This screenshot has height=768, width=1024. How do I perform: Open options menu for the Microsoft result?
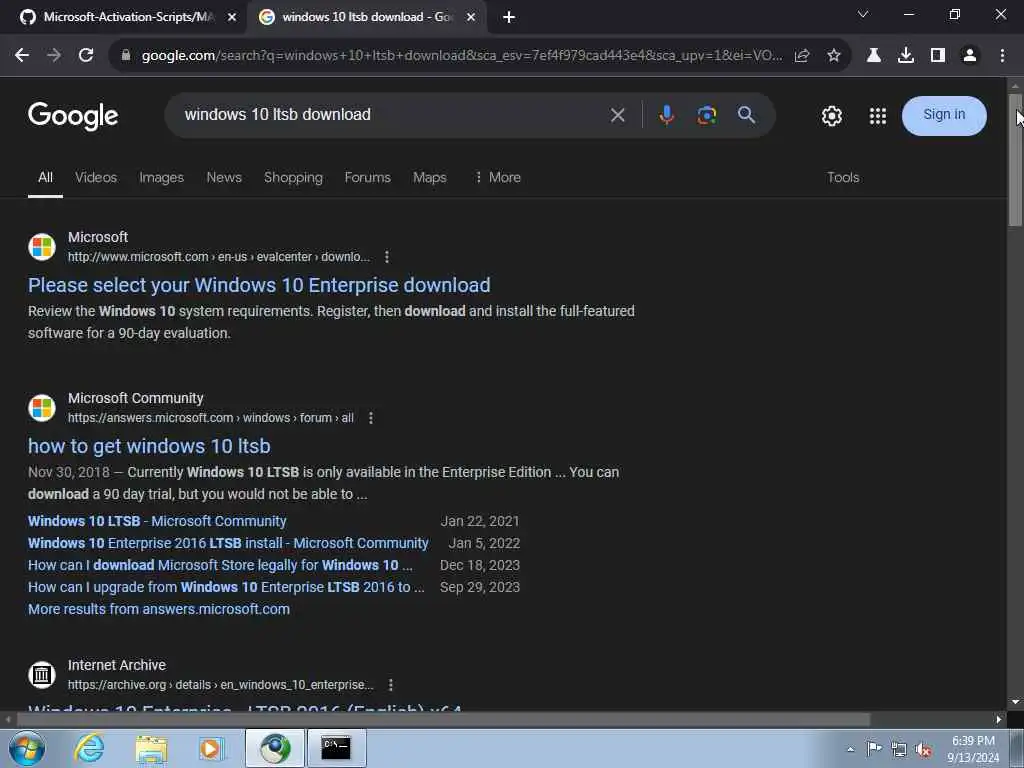point(387,257)
